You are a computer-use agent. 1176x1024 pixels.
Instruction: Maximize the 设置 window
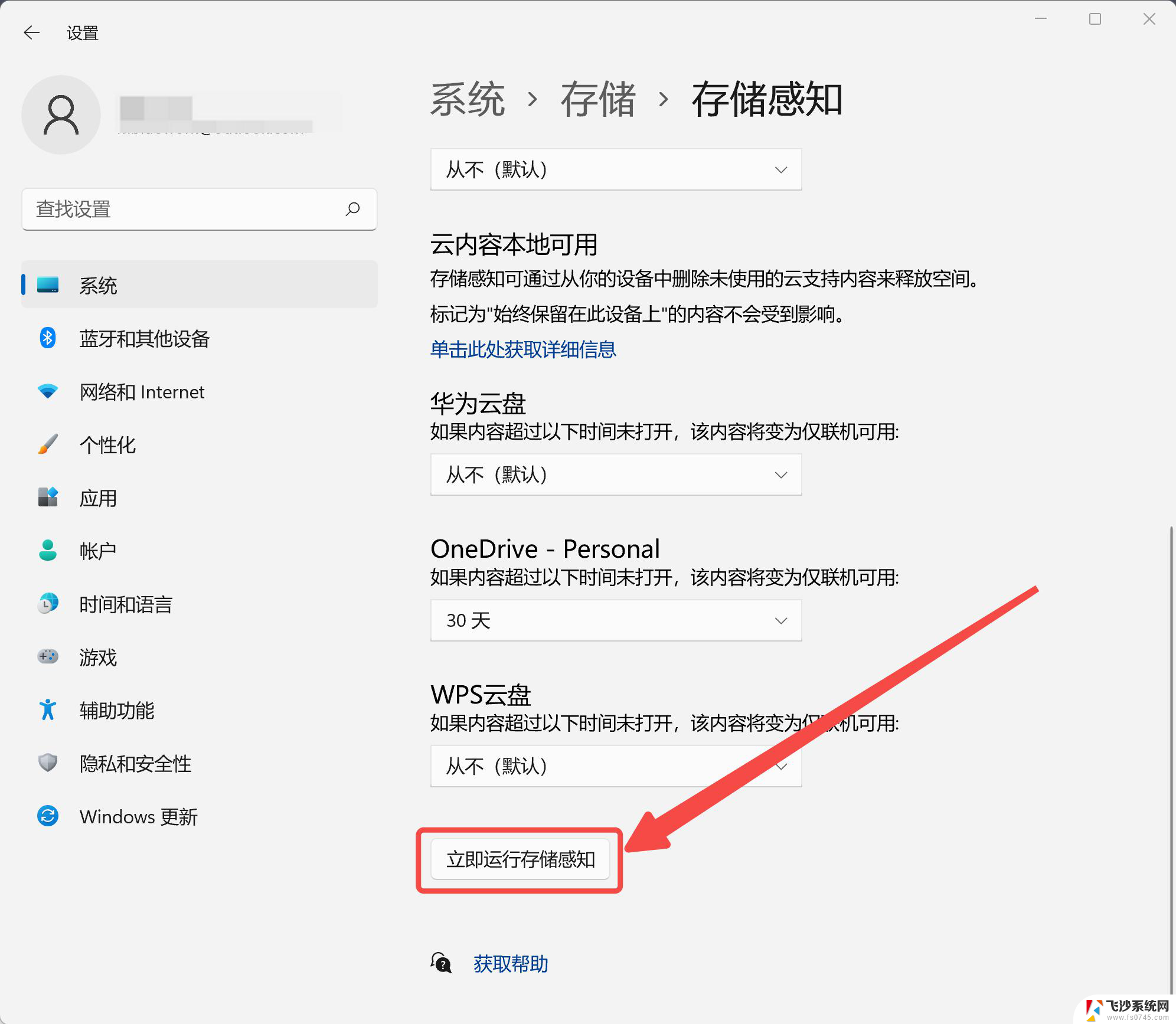1095,19
